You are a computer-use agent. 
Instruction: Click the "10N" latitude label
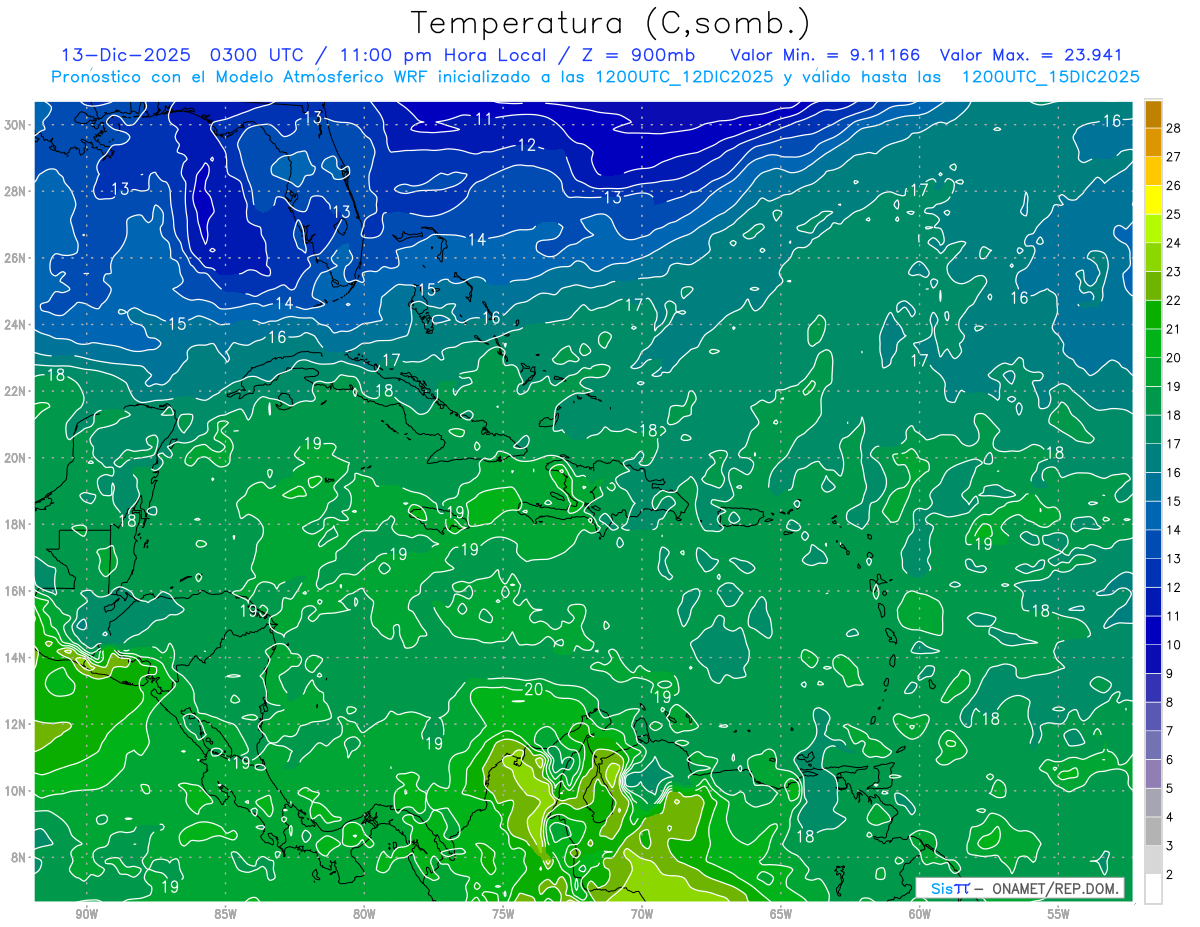17,791
